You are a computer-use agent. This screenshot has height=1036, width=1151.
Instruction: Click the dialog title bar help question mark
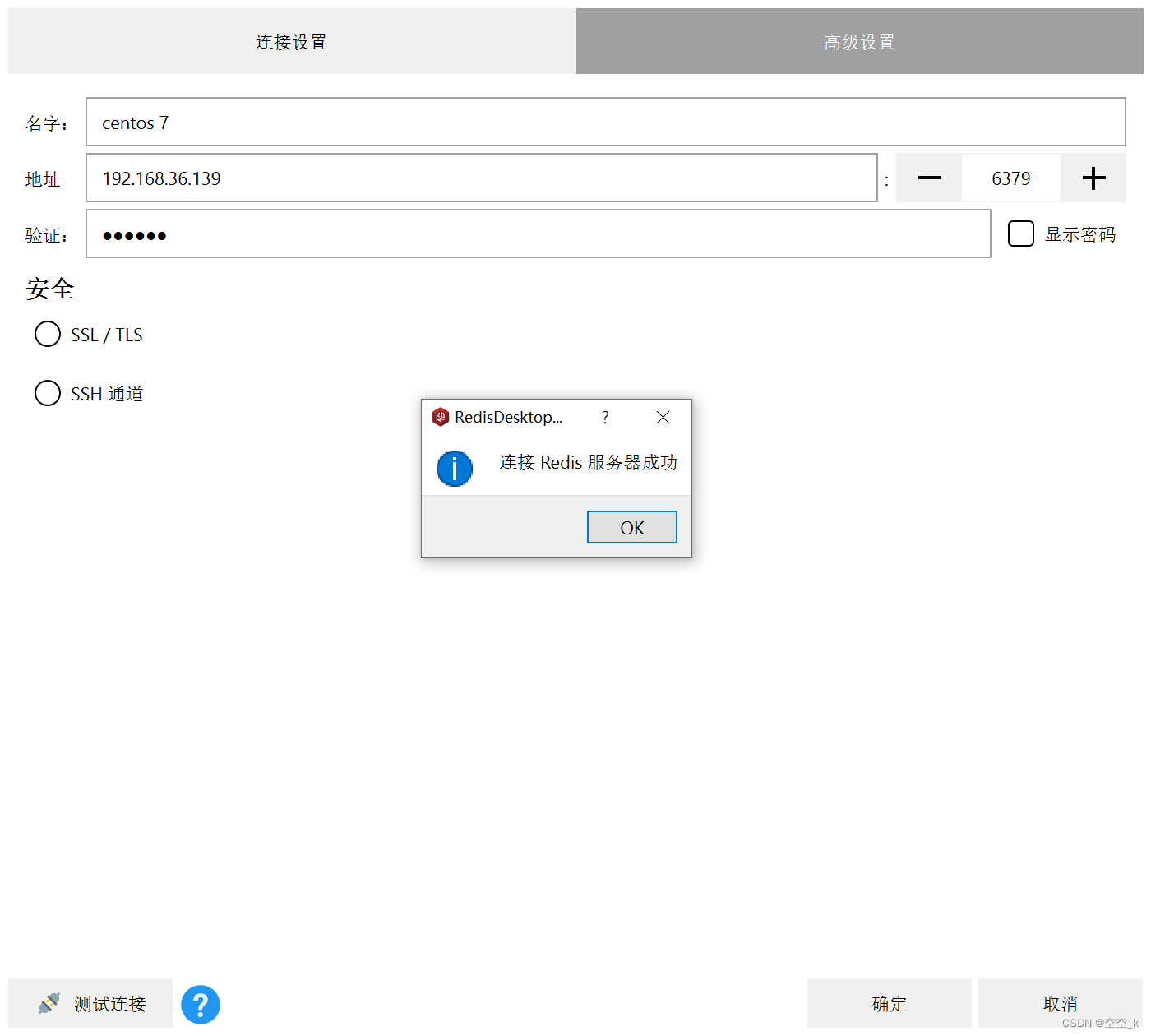point(605,417)
